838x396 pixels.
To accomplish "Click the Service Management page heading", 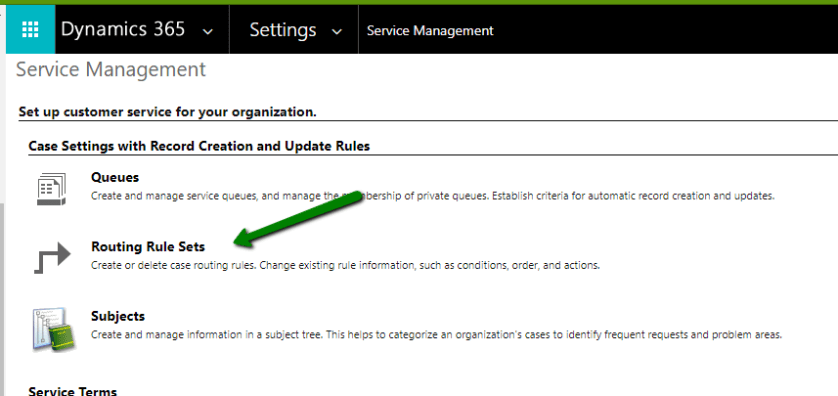I will pos(111,70).
